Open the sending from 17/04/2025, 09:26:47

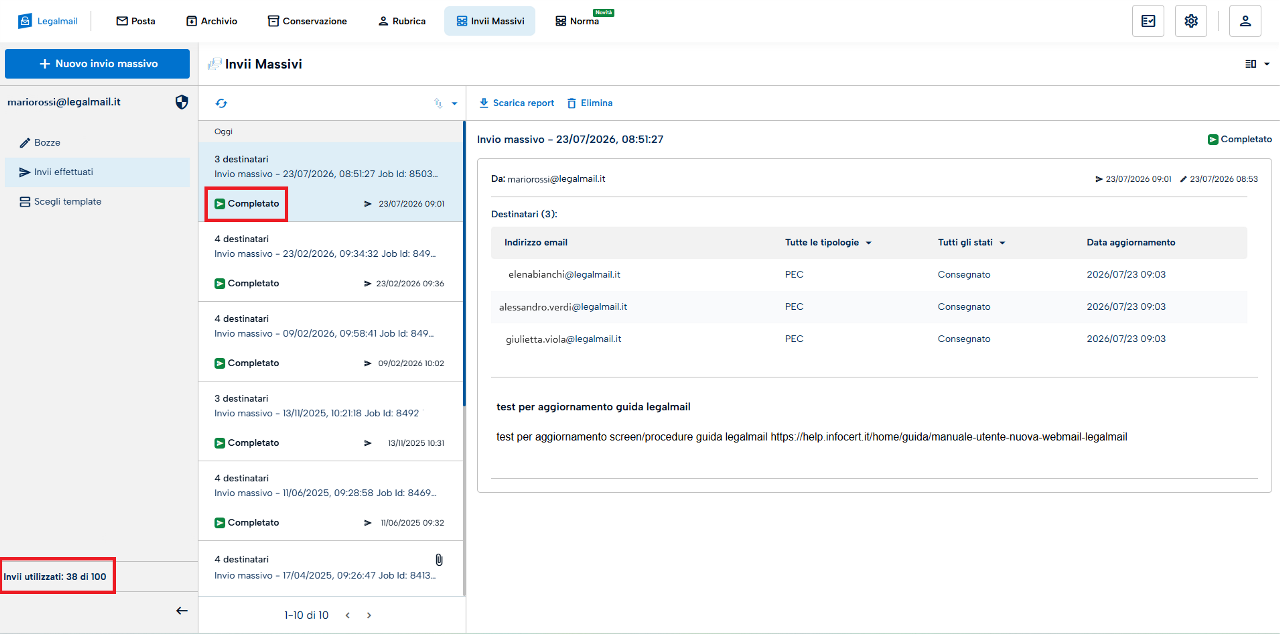[x=331, y=569]
